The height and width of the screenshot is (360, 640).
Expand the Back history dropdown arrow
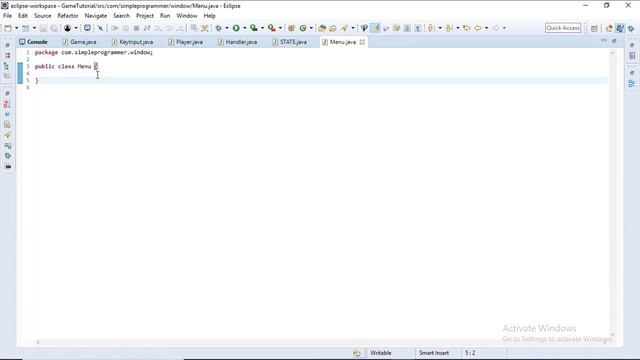coord(487,28)
